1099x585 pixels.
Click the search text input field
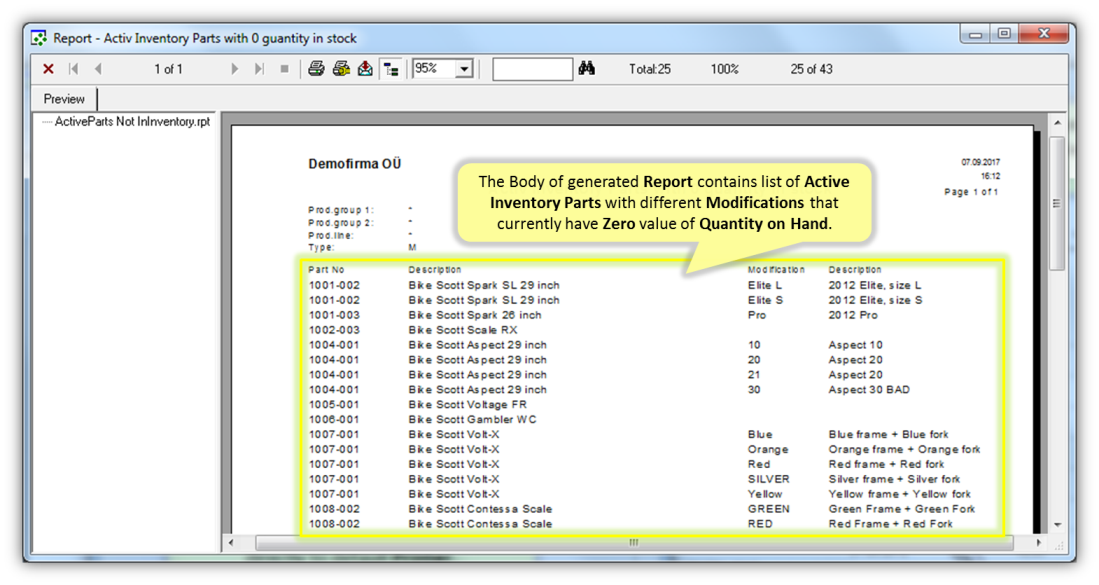click(532, 69)
